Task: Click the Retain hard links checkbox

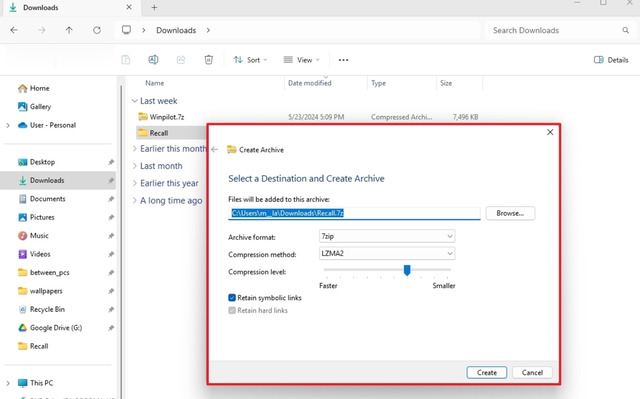Action: tap(232, 310)
